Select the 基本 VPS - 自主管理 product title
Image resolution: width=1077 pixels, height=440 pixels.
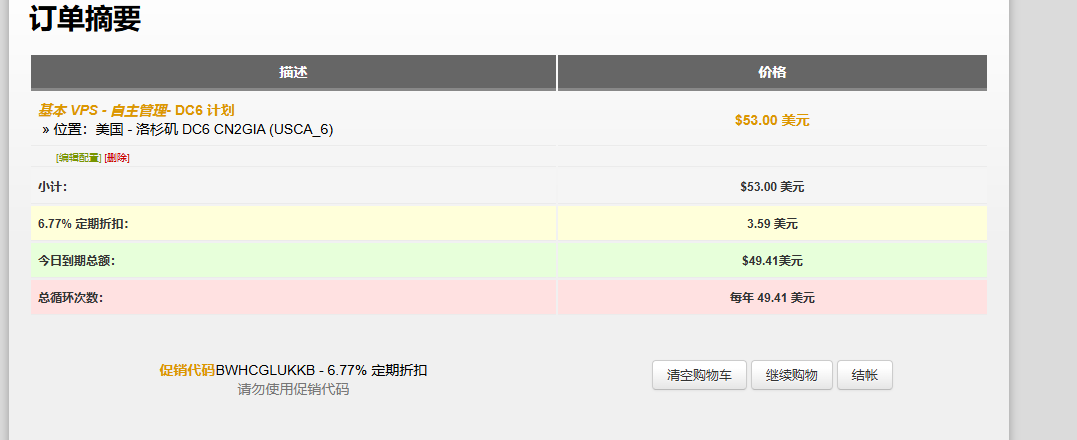click(x=136, y=110)
